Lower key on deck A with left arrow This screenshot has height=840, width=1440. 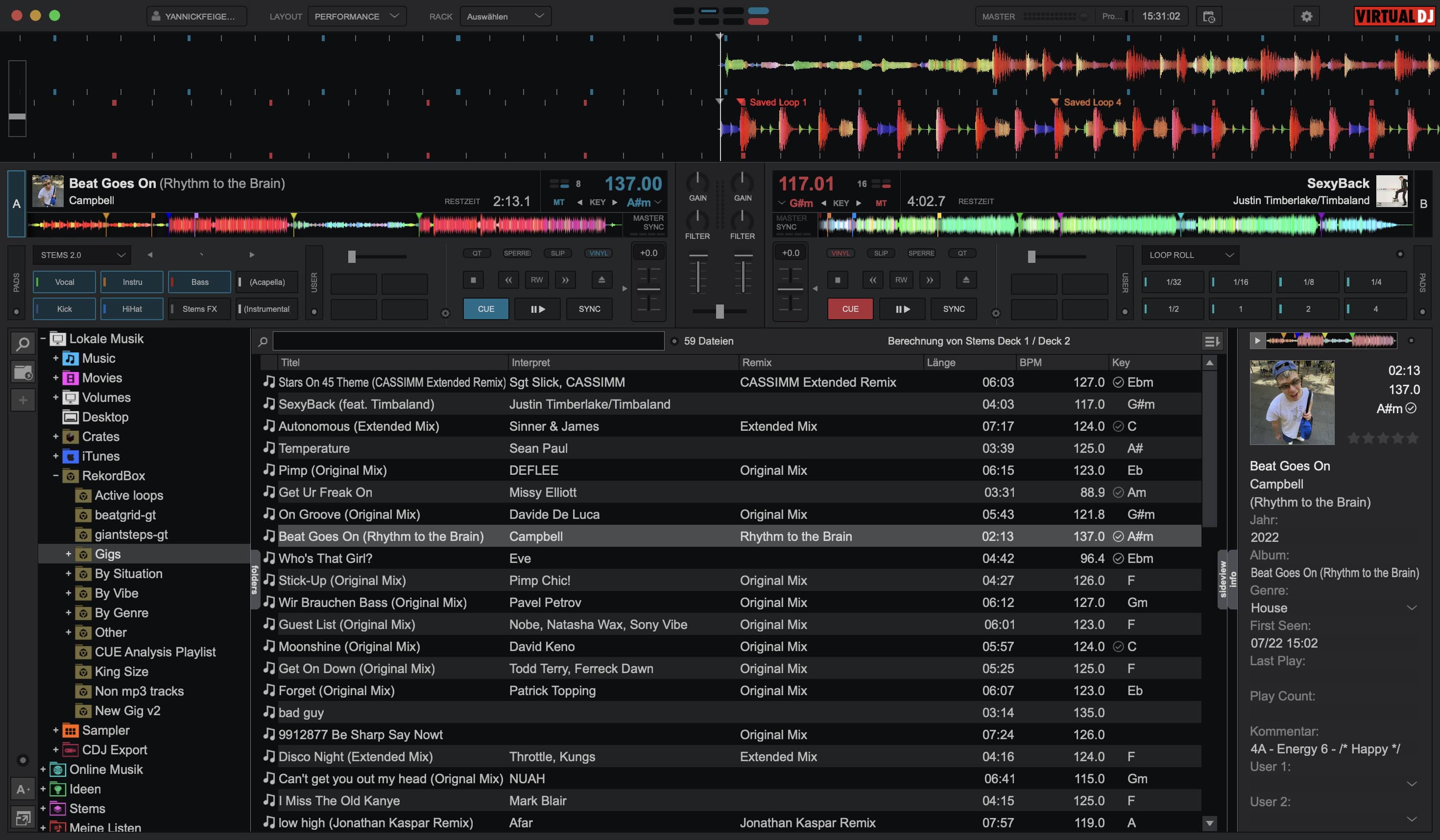(579, 202)
